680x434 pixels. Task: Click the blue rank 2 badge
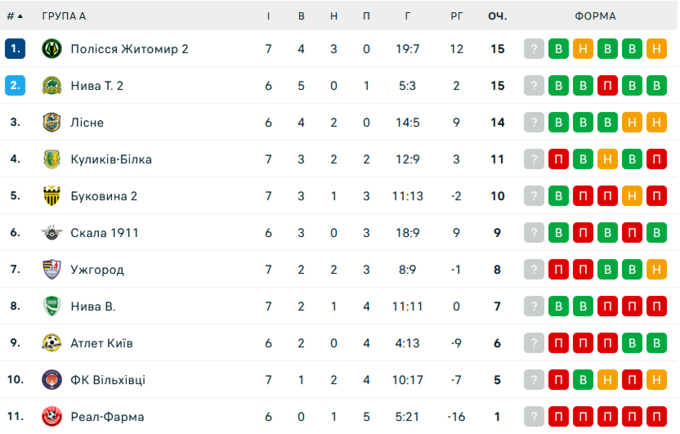pos(15,86)
